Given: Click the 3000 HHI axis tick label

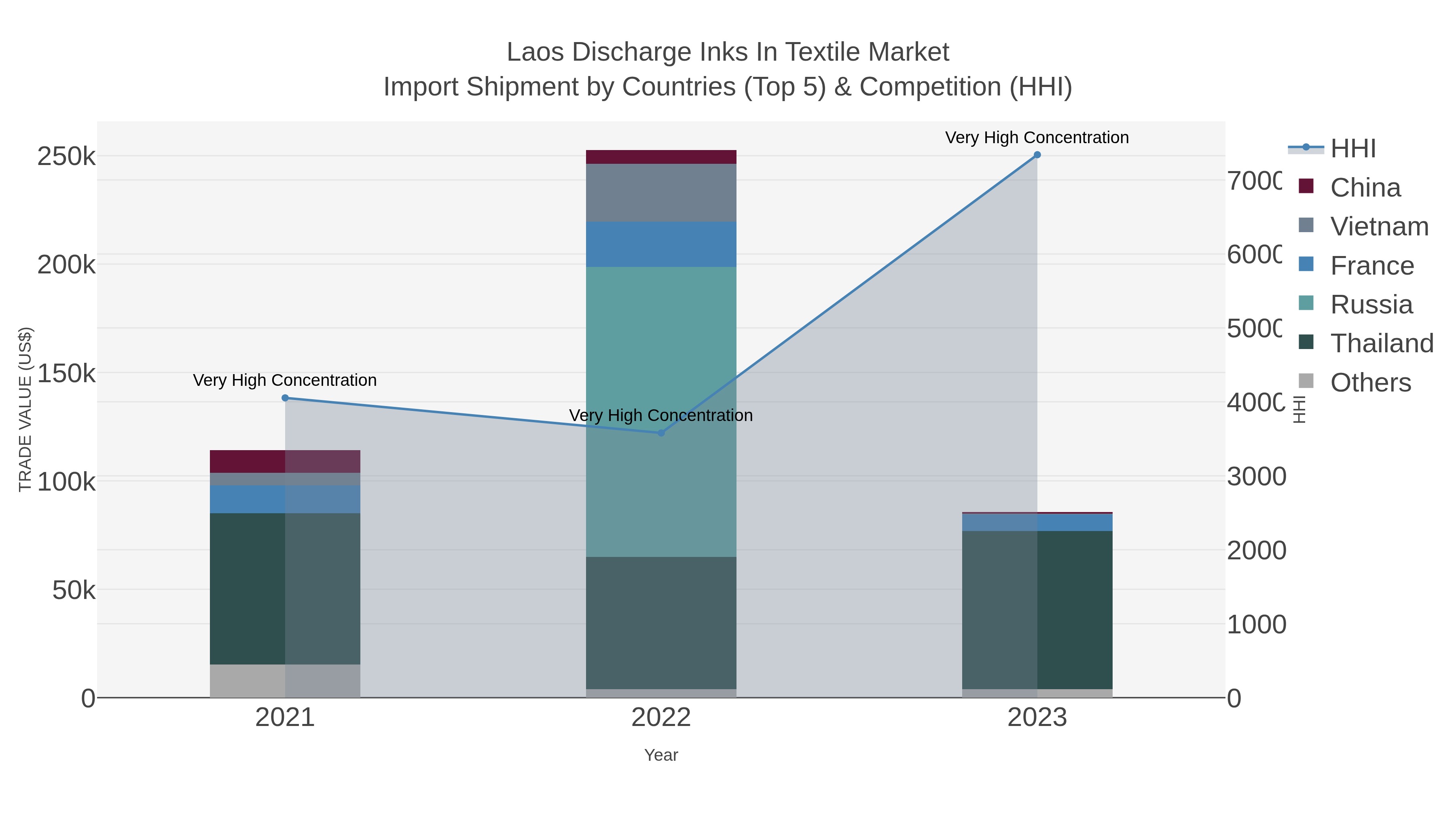Looking at the screenshot, I should pos(1257,476).
